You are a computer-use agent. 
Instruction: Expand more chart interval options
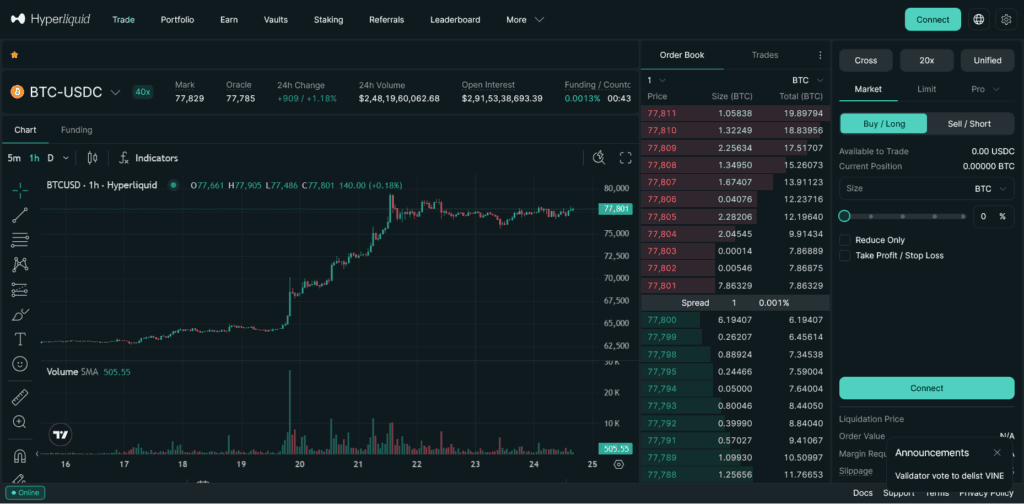(65, 158)
